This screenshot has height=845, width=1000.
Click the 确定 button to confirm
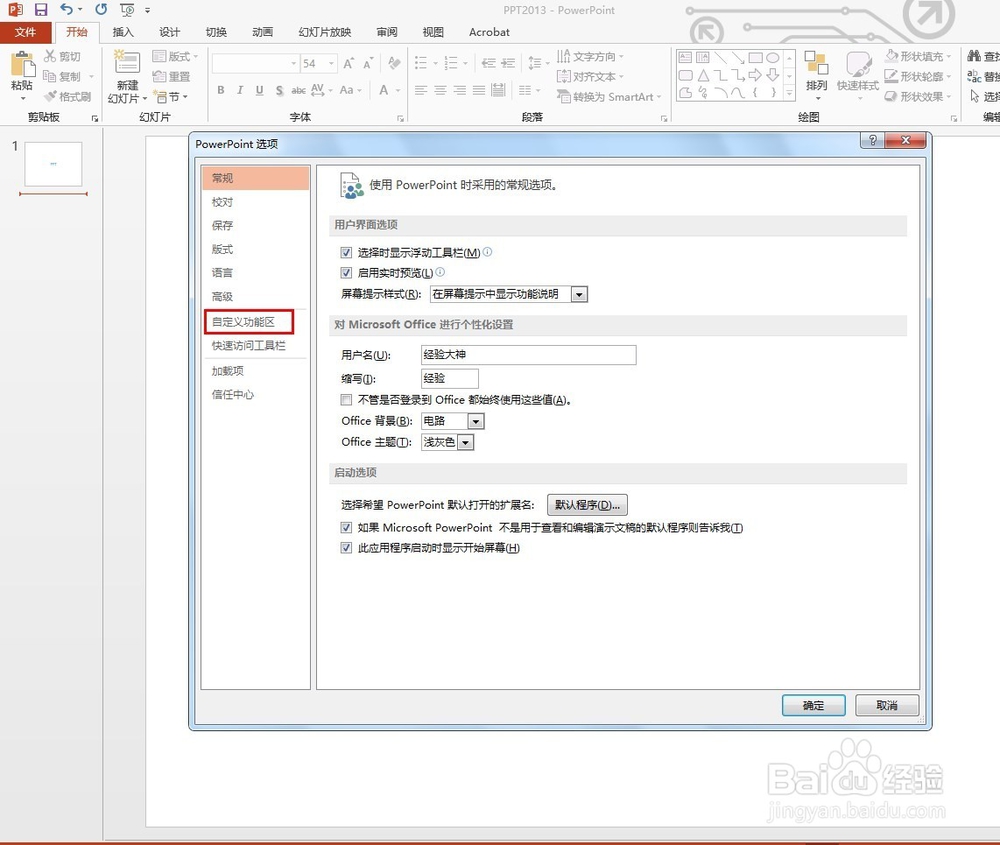point(813,705)
